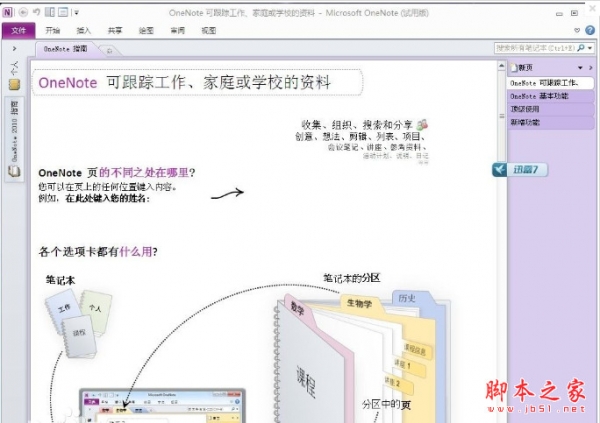Minimize the OneNote window
600x423 pixels.
[559, 13]
